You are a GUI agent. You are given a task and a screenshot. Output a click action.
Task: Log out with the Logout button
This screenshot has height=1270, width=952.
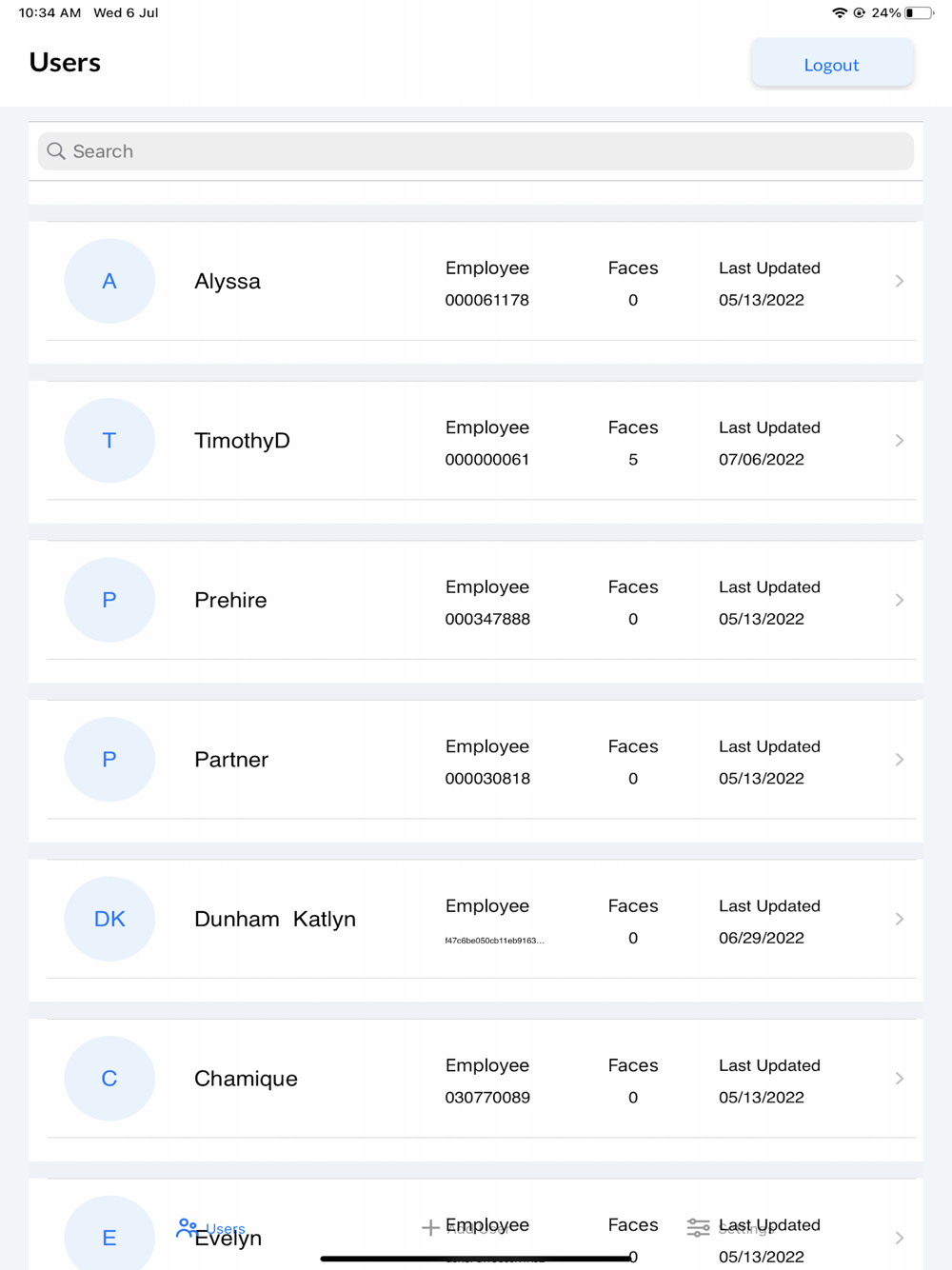tap(832, 64)
